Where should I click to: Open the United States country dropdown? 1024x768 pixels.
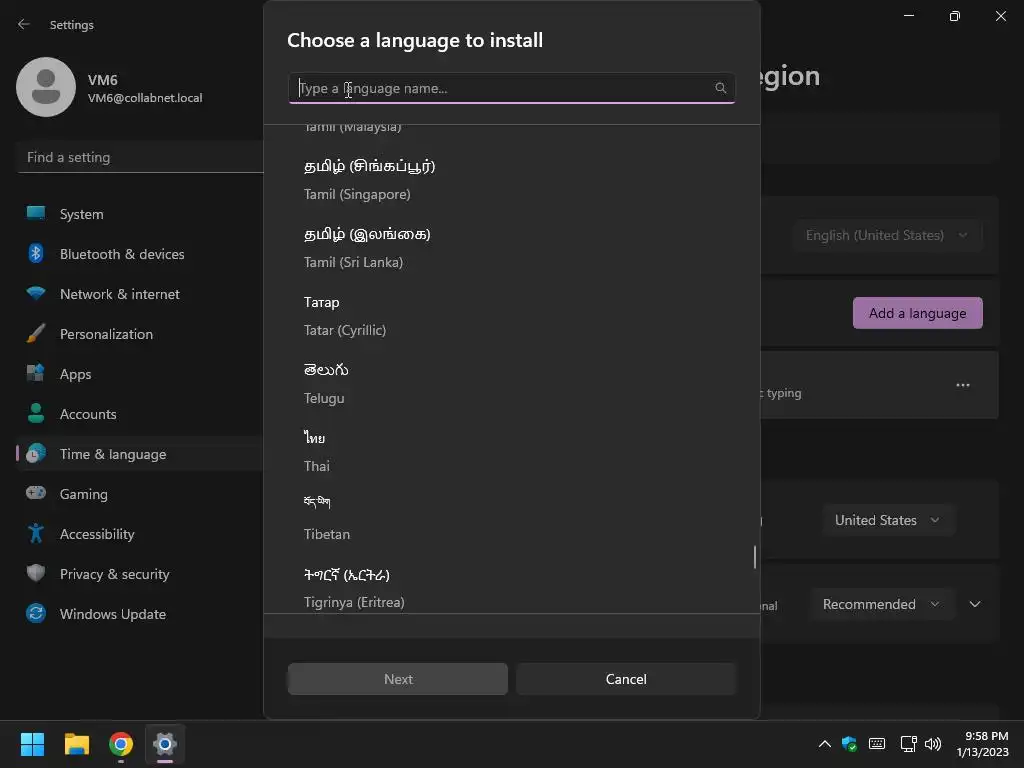click(888, 520)
